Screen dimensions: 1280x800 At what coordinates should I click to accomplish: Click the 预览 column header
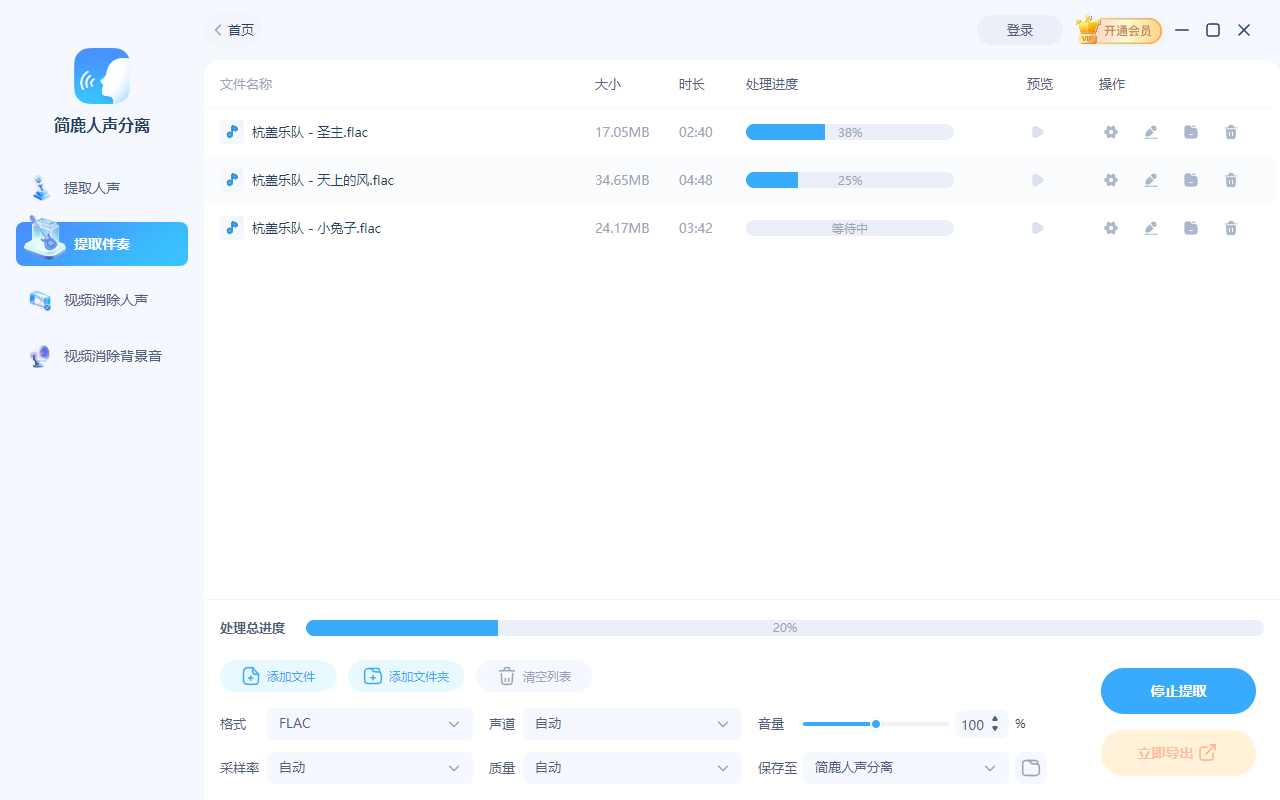(1040, 84)
